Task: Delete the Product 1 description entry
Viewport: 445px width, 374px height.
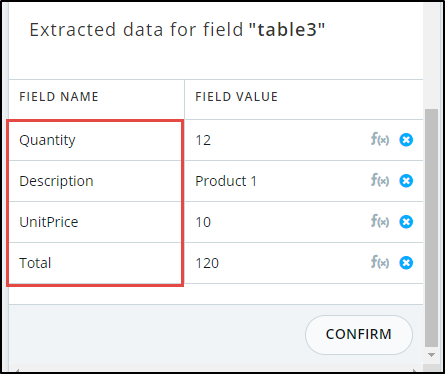Action: click(406, 181)
